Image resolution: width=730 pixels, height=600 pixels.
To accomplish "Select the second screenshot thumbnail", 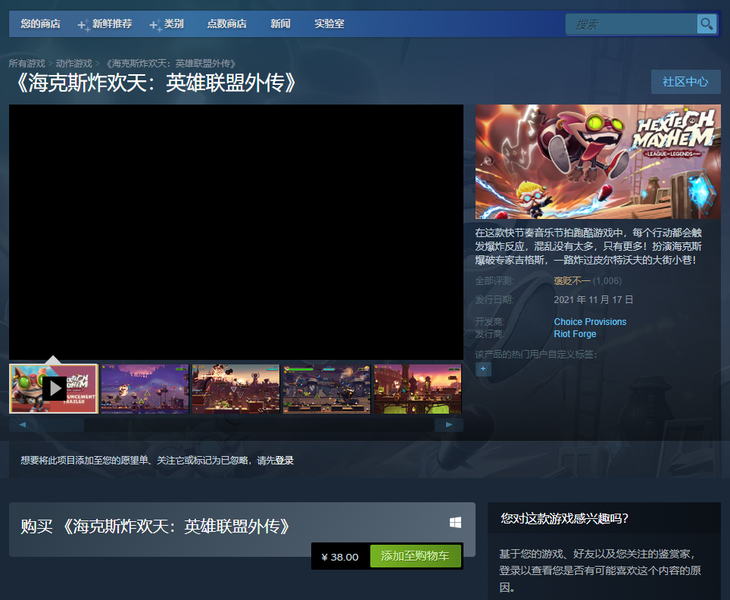I will (x=145, y=389).
